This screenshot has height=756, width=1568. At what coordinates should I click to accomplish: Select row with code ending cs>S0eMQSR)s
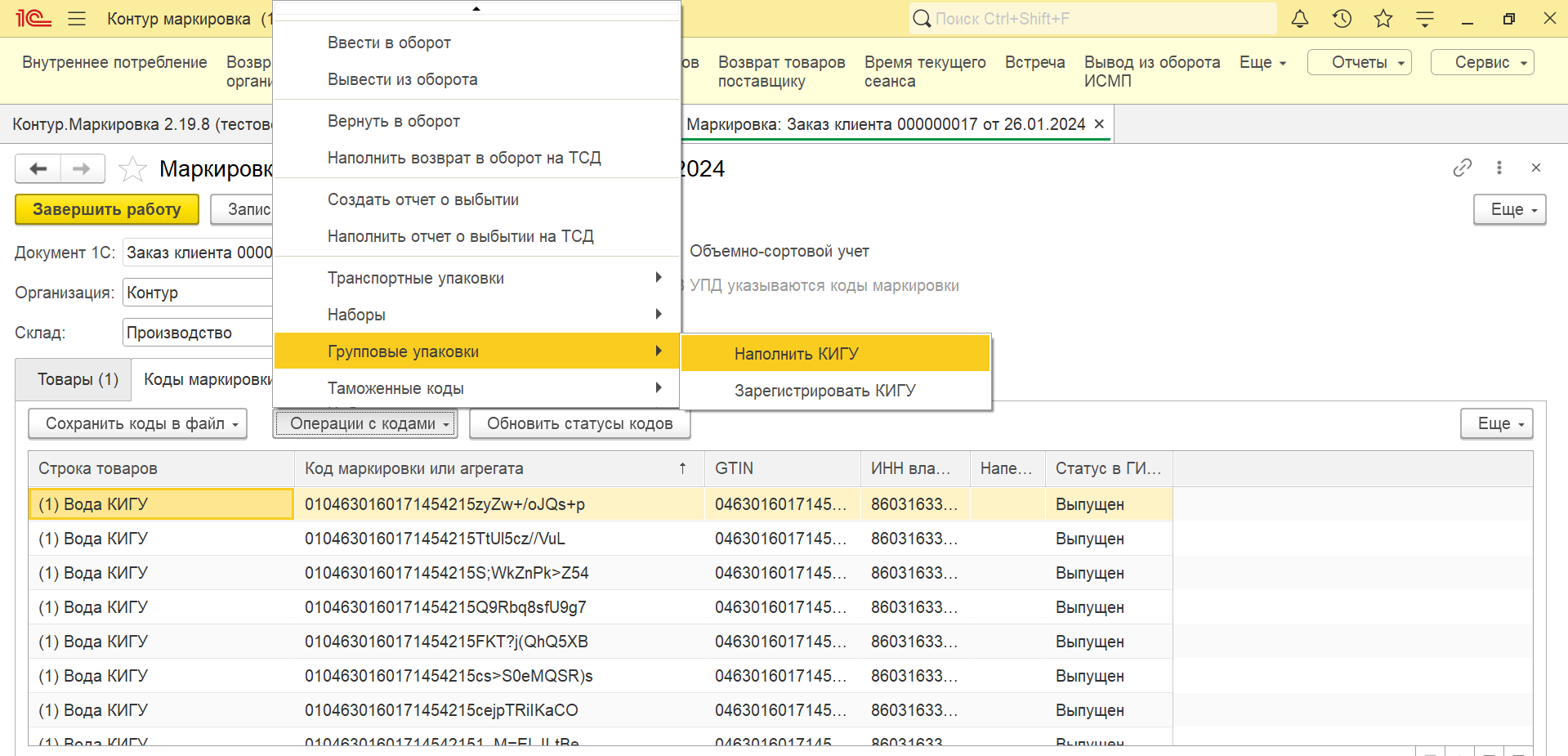click(601, 676)
